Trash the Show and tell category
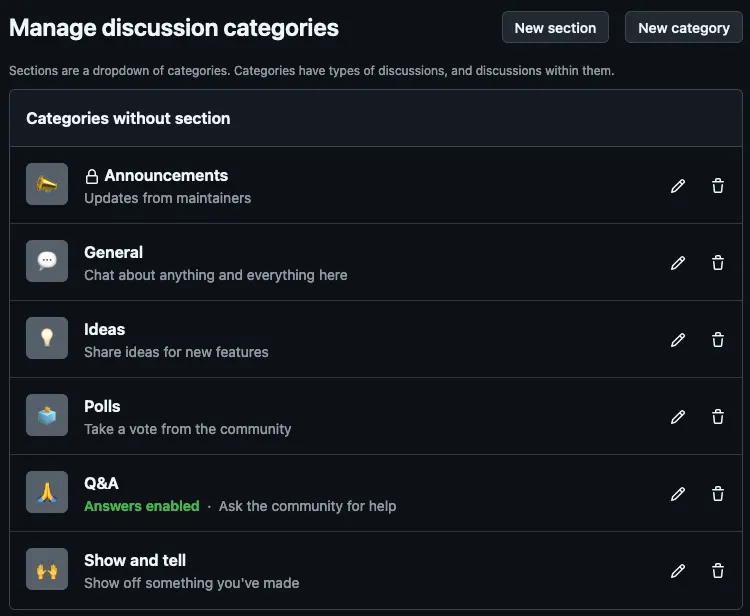This screenshot has width=750, height=616. (x=718, y=571)
